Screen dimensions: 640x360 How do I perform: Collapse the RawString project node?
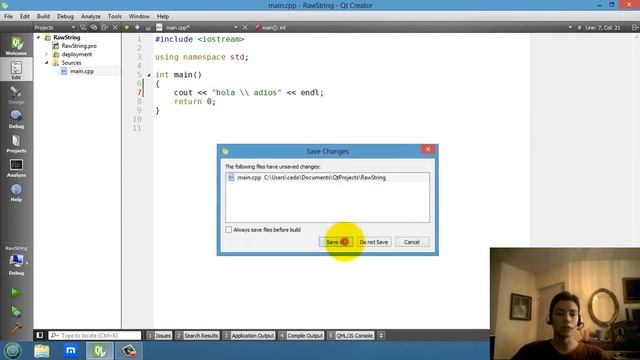coord(39,38)
